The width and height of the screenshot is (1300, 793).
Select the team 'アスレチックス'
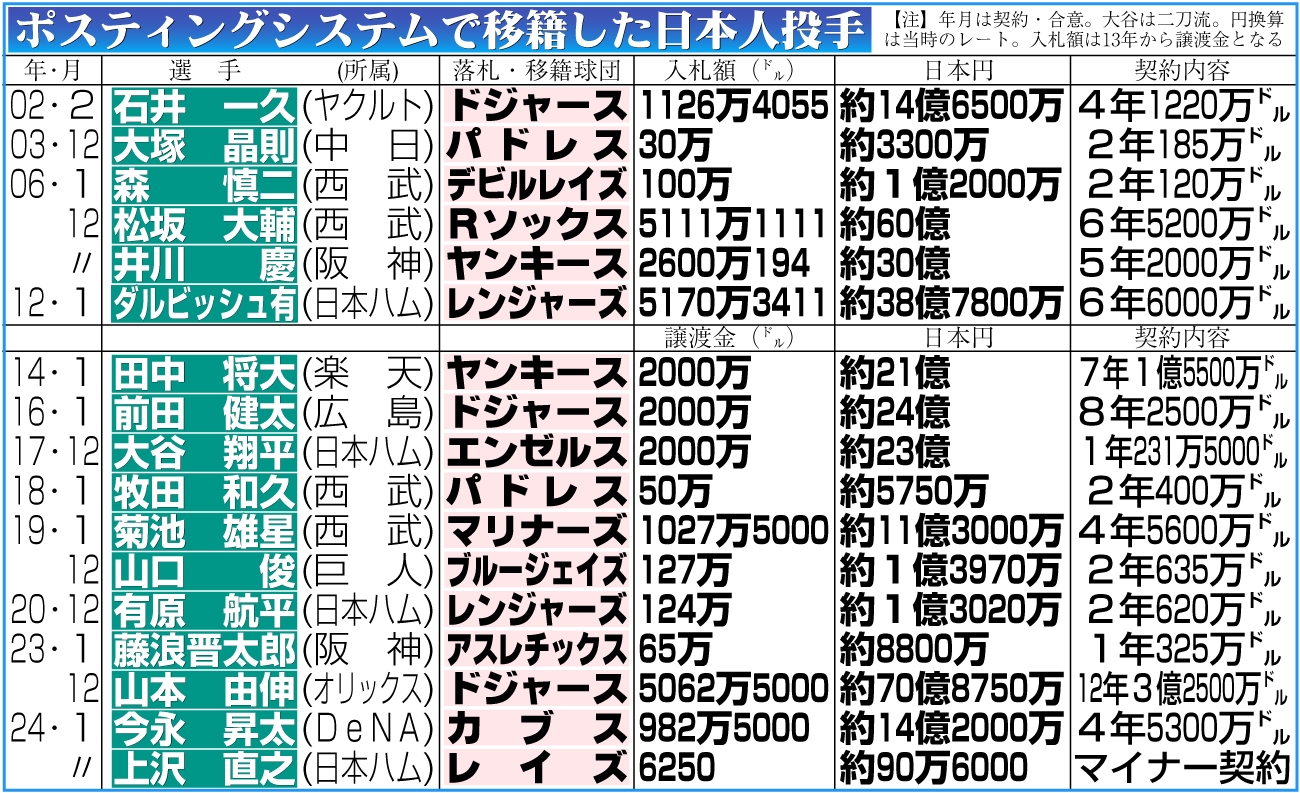(537, 650)
